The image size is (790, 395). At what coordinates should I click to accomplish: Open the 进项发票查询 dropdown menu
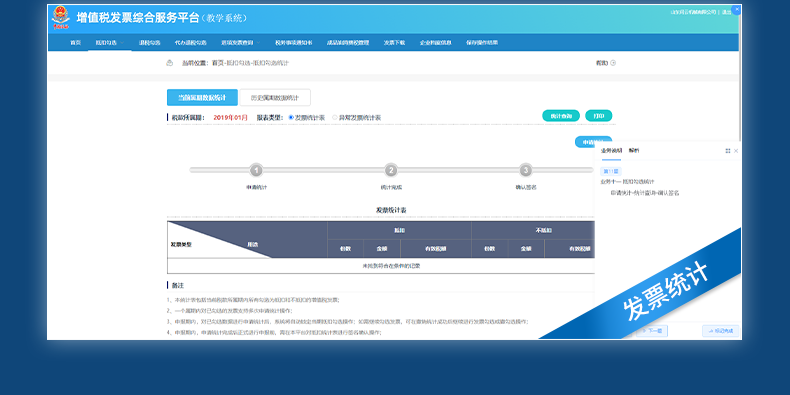(240, 43)
